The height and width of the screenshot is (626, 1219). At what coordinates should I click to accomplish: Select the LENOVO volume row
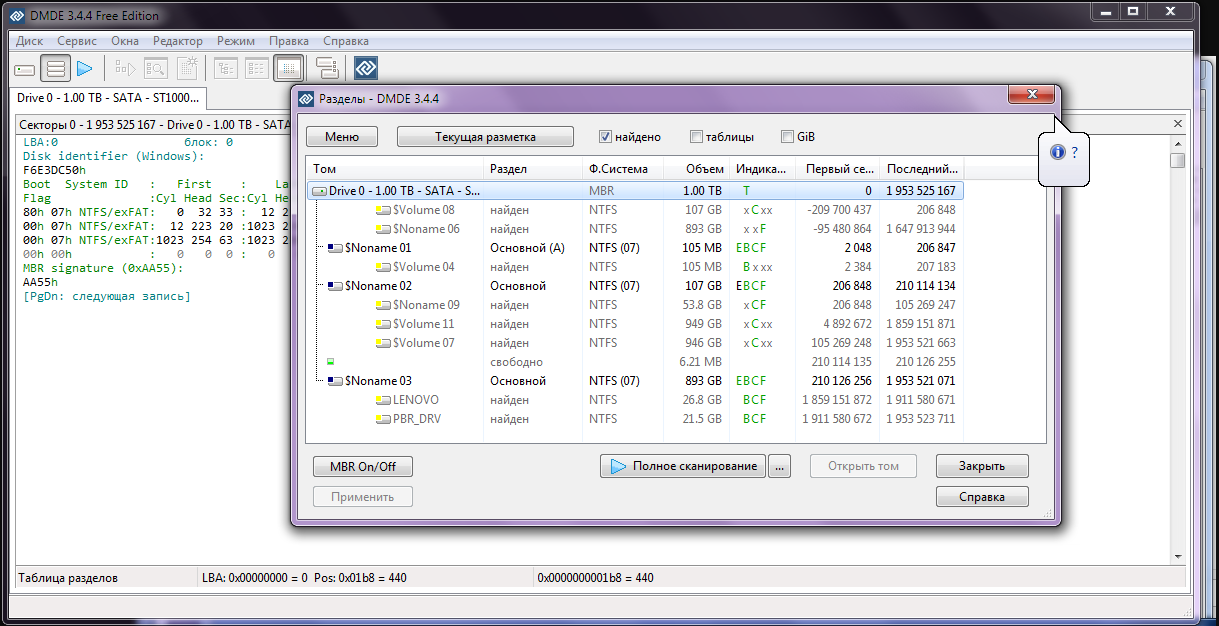415,400
